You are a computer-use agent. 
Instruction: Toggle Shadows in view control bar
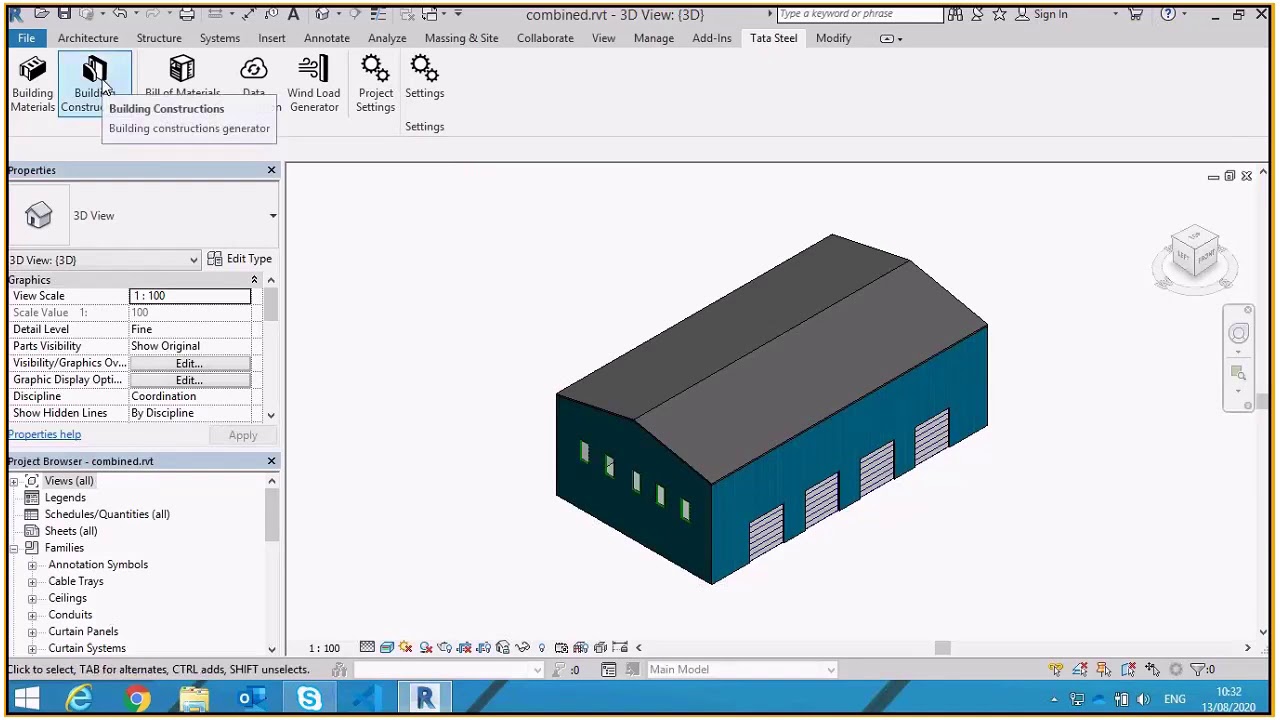pyautogui.click(x=425, y=647)
